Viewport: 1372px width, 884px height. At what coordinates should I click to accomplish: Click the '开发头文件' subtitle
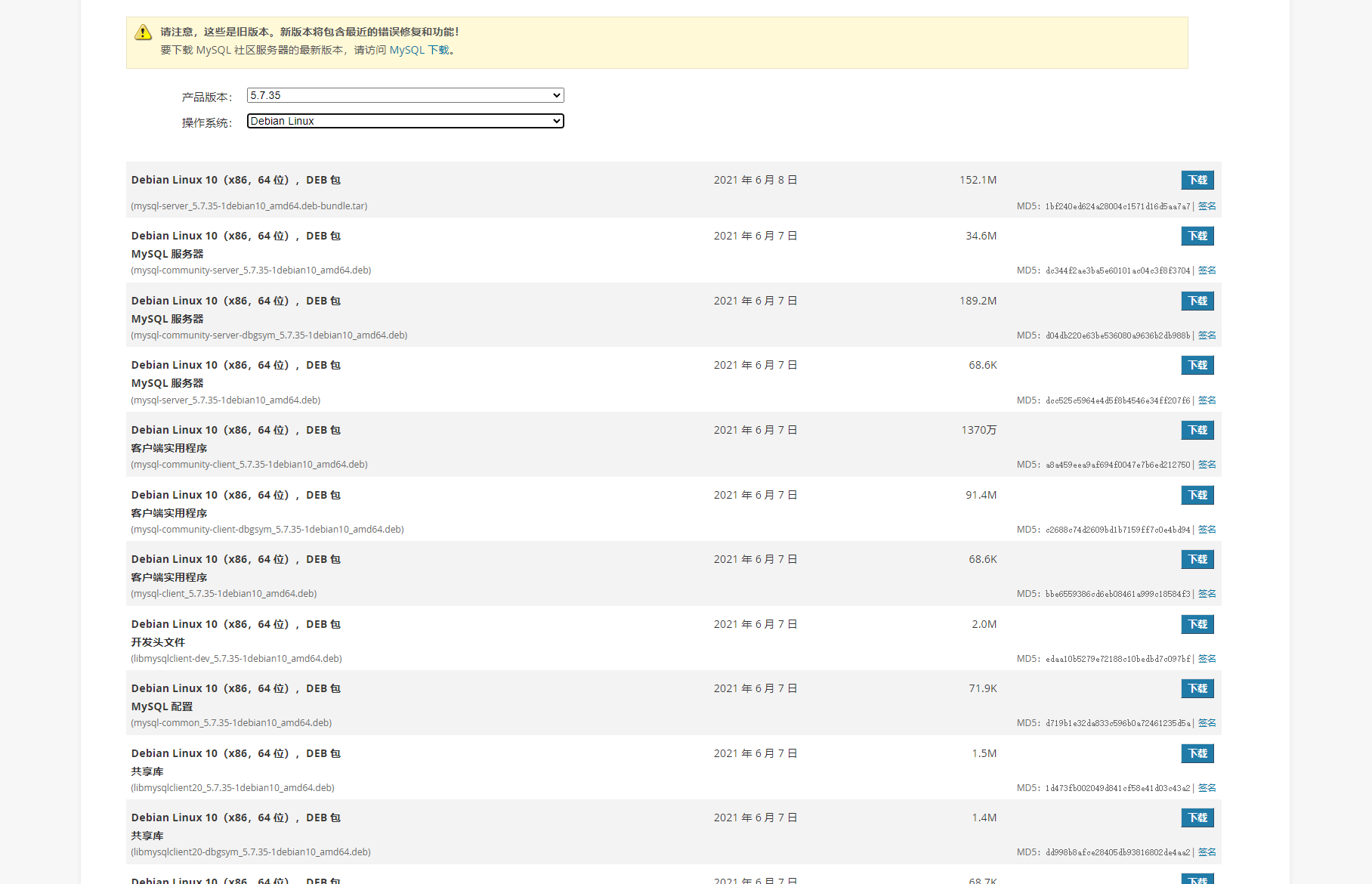pyautogui.click(x=158, y=642)
